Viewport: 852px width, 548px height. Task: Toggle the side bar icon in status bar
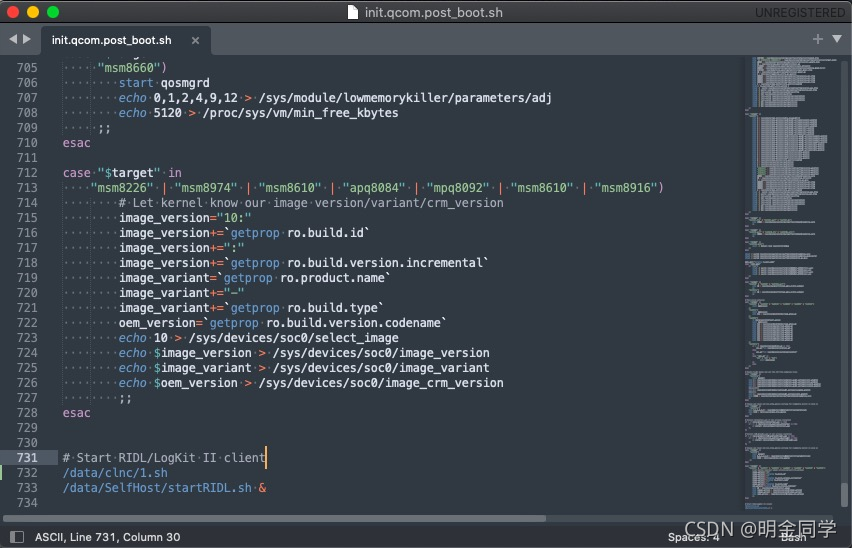pos(17,537)
